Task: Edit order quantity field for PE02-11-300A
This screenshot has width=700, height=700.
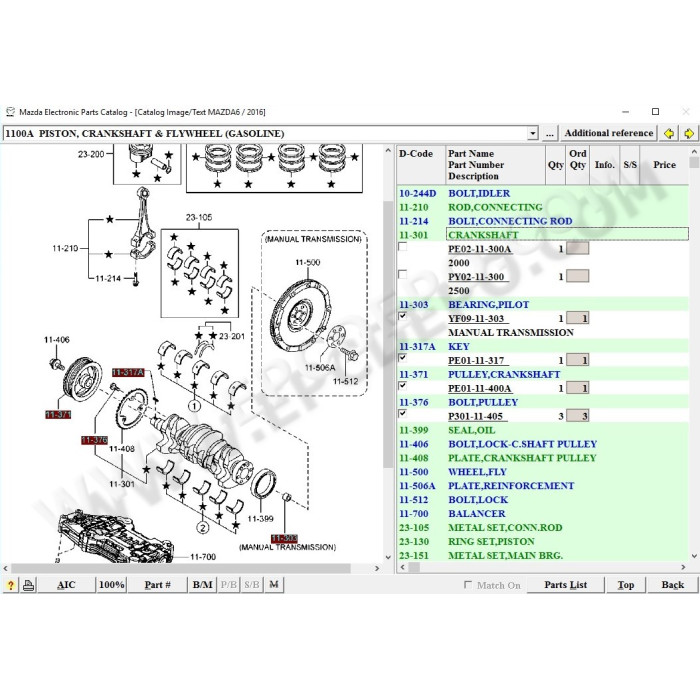Action: (577, 249)
